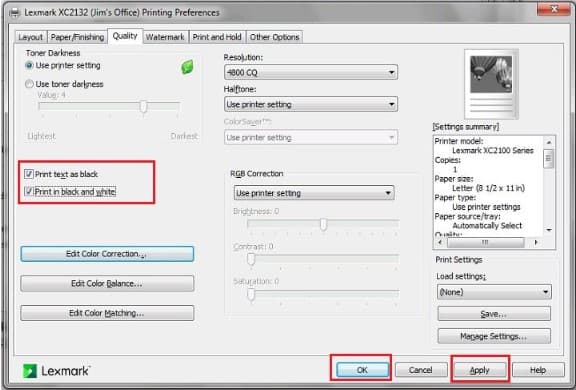Click the Contrast slider handle
Viewport: 576px width, 390px height.
pos(251,259)
